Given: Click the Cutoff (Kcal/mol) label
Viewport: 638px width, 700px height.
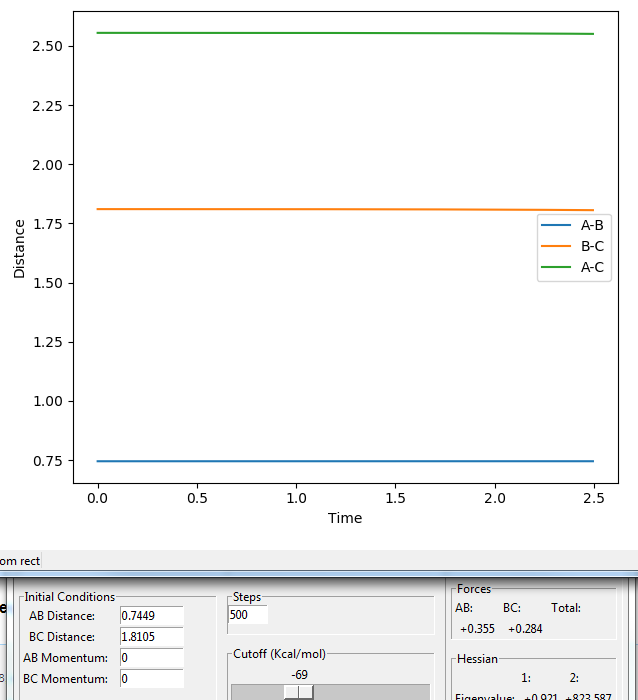Looking at the screenshot, I should point(279,654).
